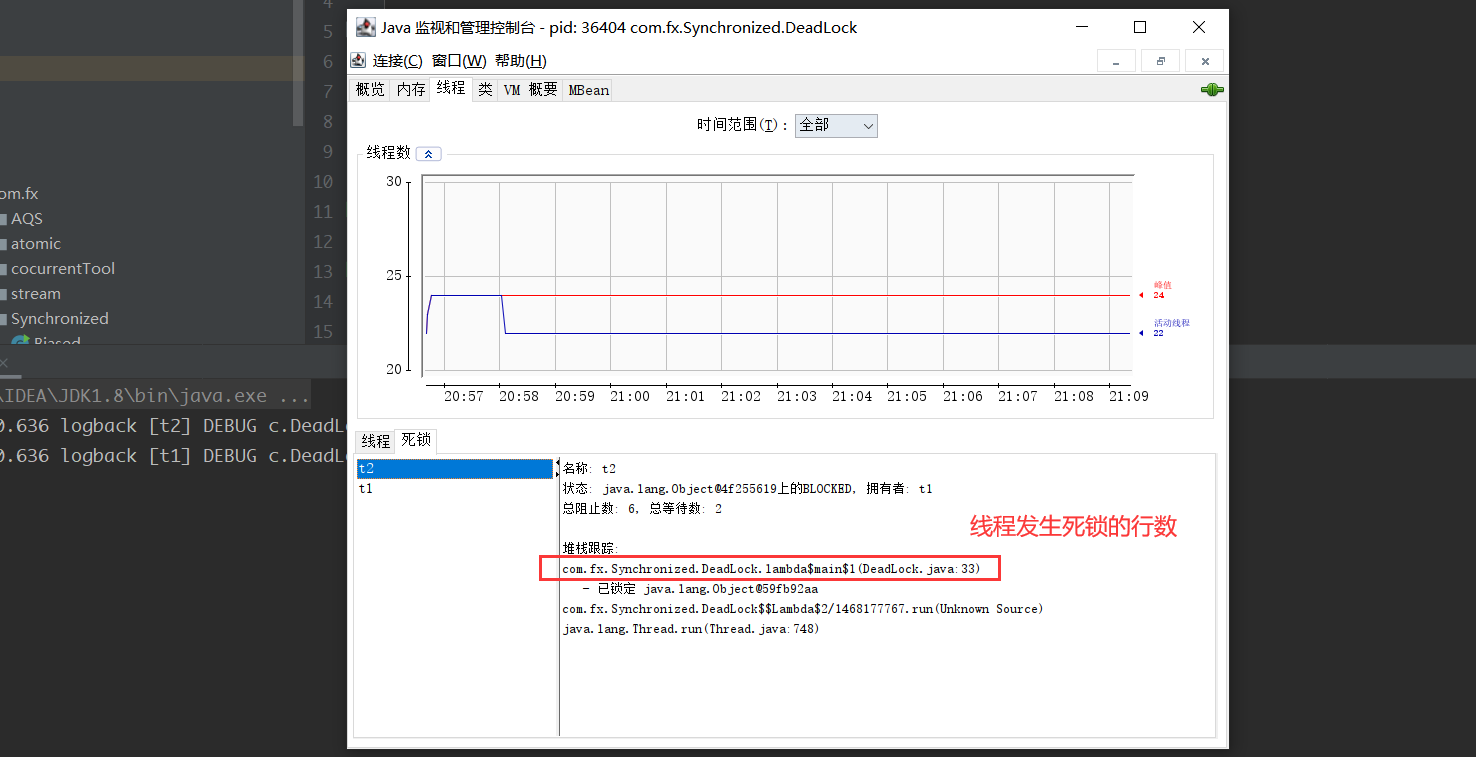Screen dimensions: 1476x757
Task: Open the 连接(C) menu
Action: coord(397,61)
